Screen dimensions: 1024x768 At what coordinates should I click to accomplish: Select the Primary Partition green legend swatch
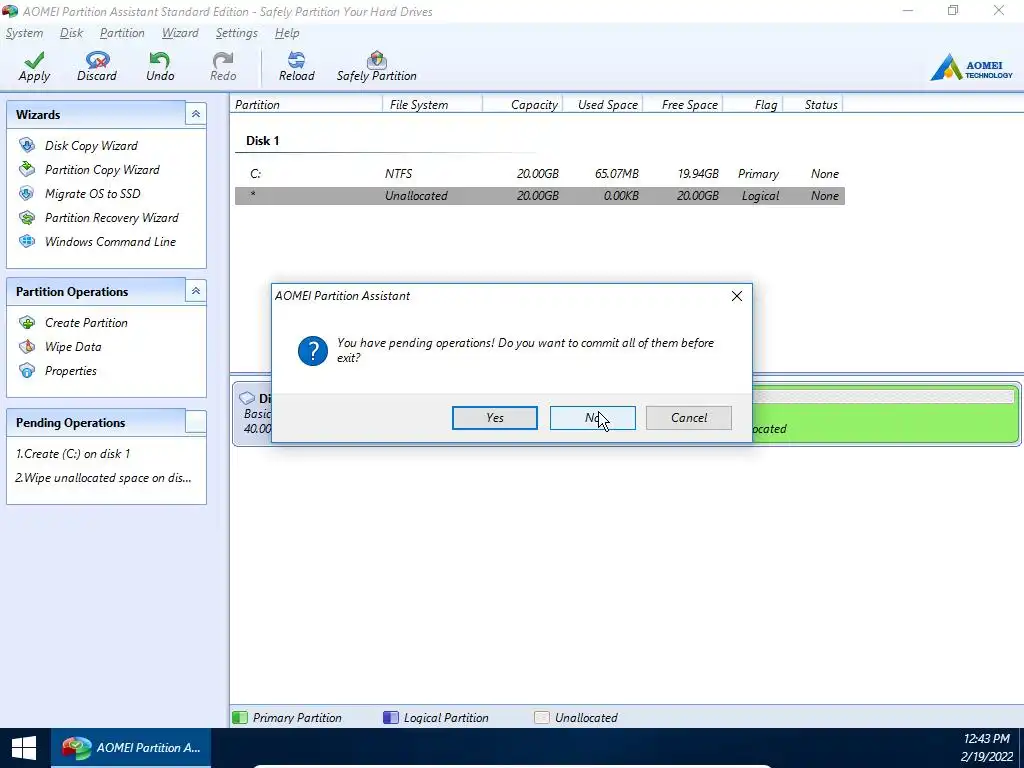coord(240,718)
